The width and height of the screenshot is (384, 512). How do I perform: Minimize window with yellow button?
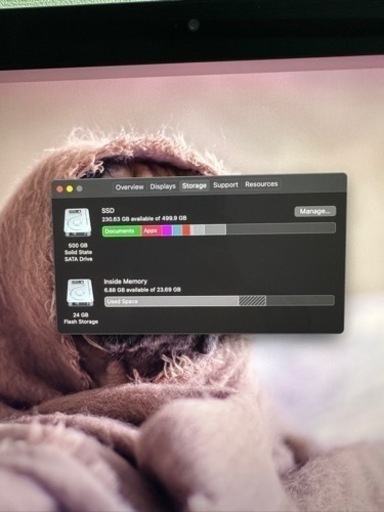click(x=70, y=189)
